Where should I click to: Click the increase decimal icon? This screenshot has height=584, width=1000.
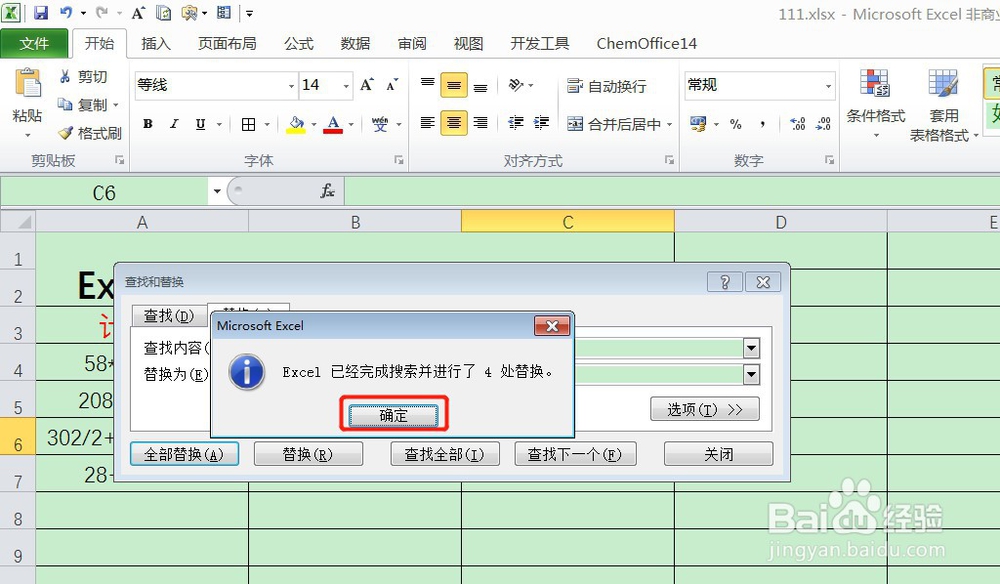coord(797,124)
